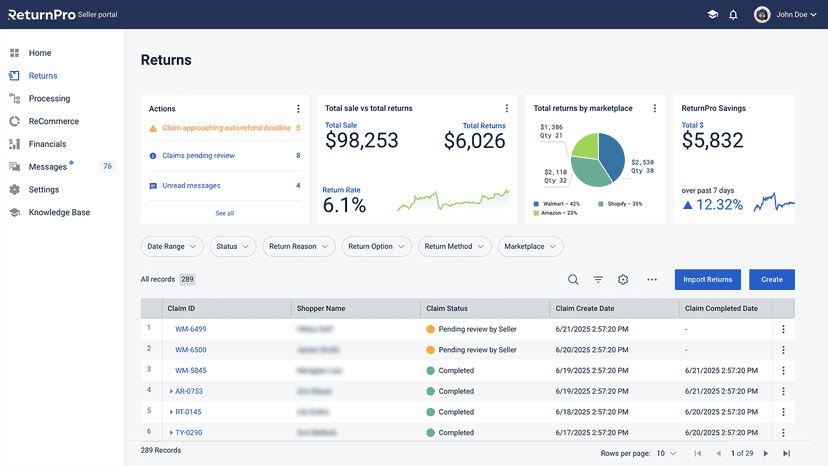Open Processing in the sidebar
The height and width of the screenshot is (466, 828).
pyautogui.click(x=49, y=98)
